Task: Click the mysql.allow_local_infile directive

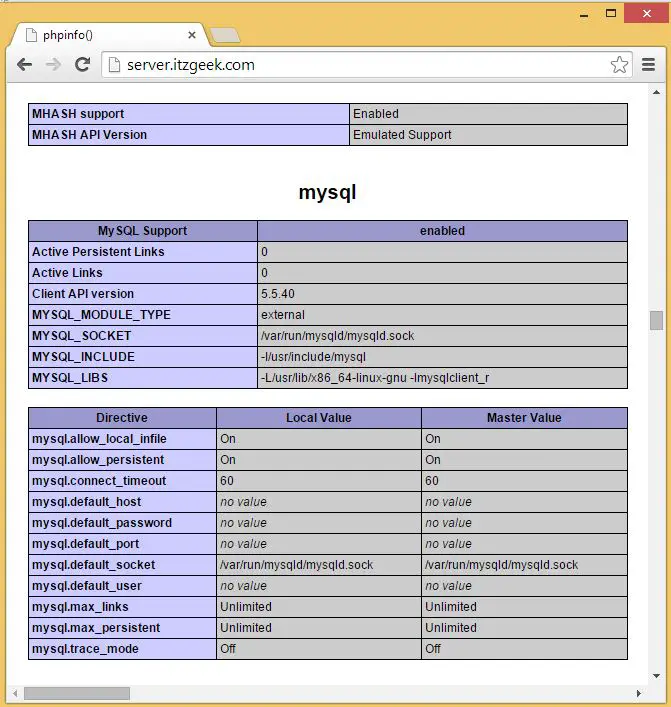Action: 99,439
